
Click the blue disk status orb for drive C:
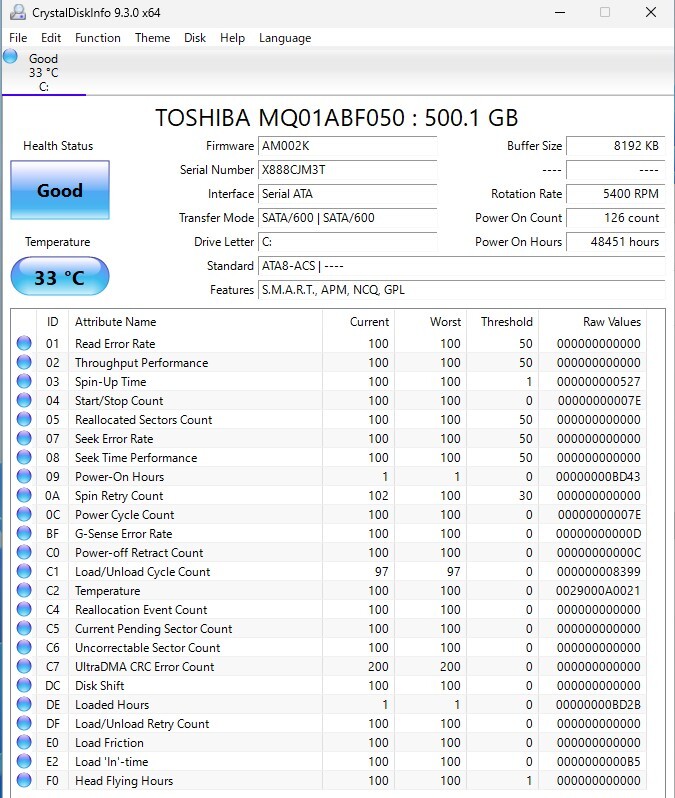[10, 56]
